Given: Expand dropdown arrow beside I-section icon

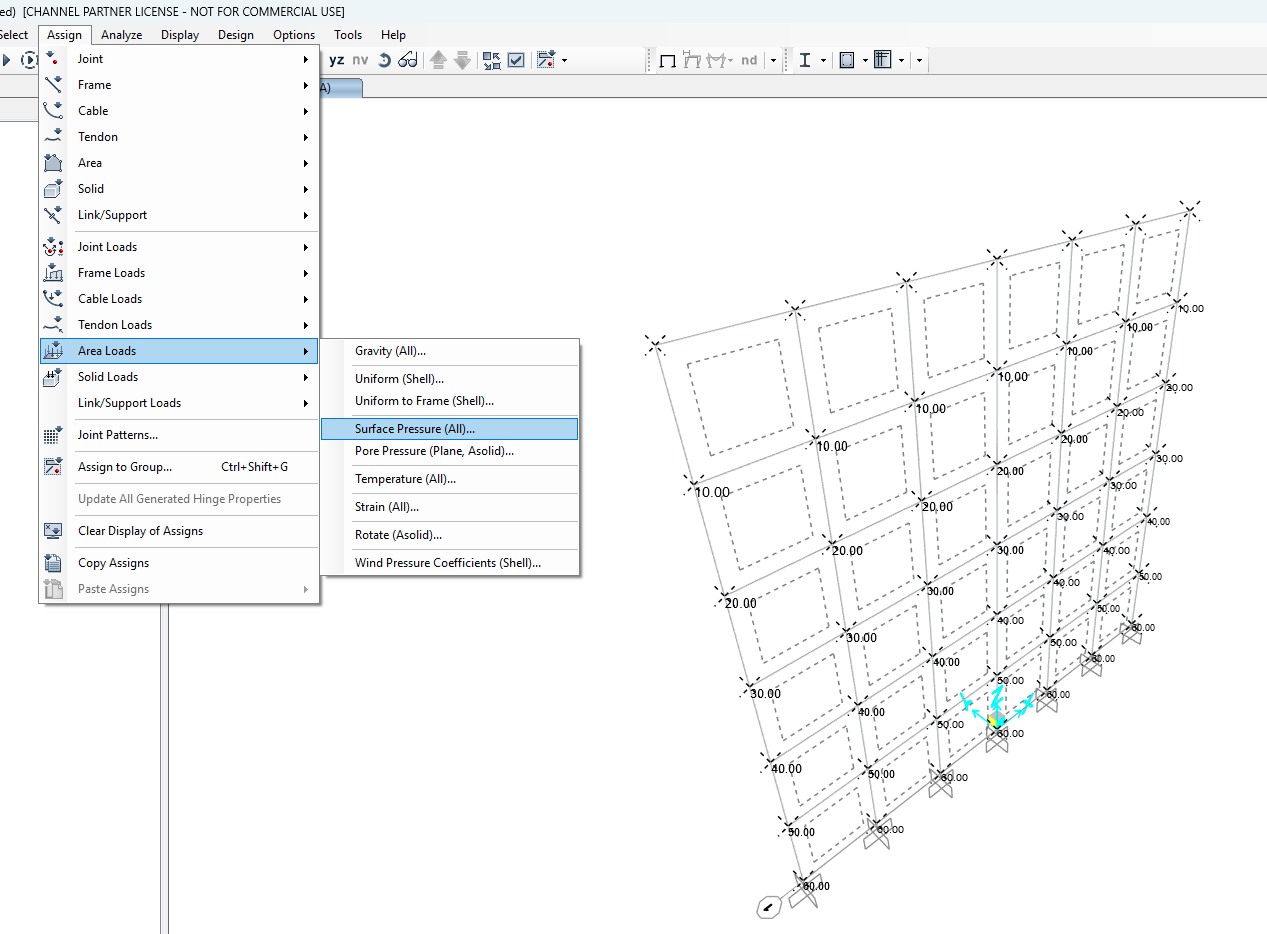Looking at the screenshot, I should [x=824, y=60].
